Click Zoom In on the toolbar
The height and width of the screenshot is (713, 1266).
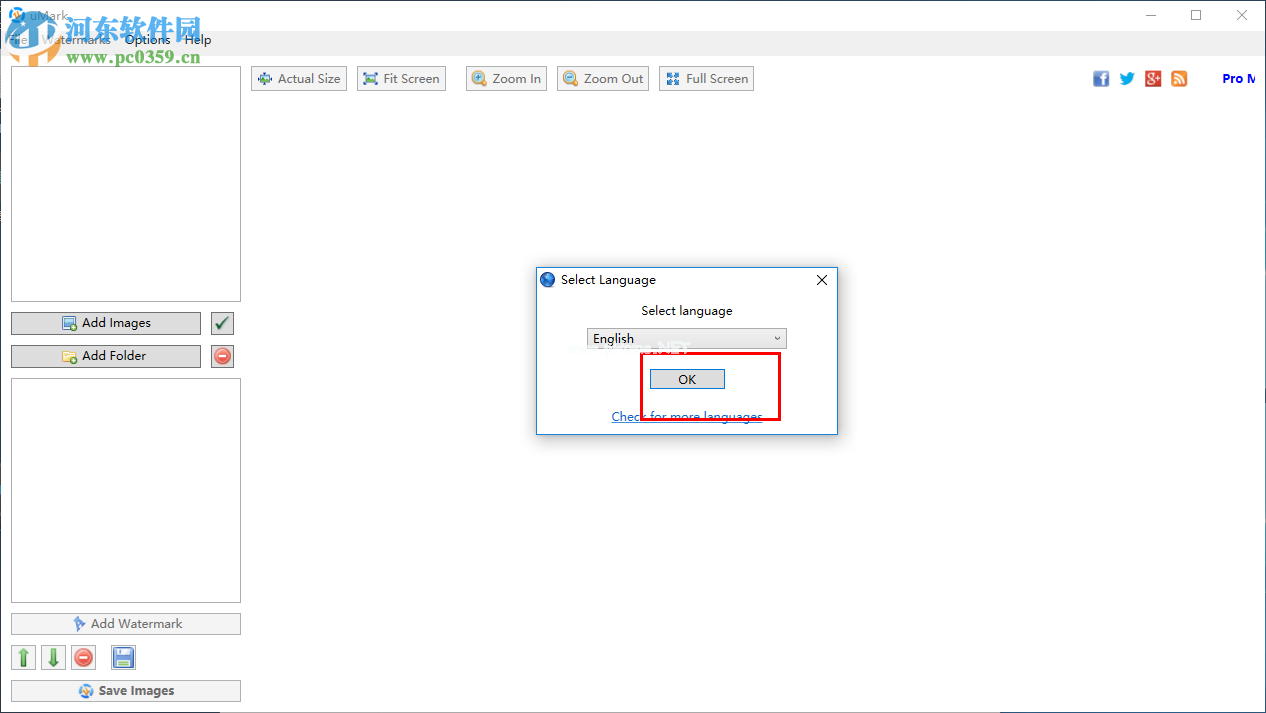(x=506, y=79)
